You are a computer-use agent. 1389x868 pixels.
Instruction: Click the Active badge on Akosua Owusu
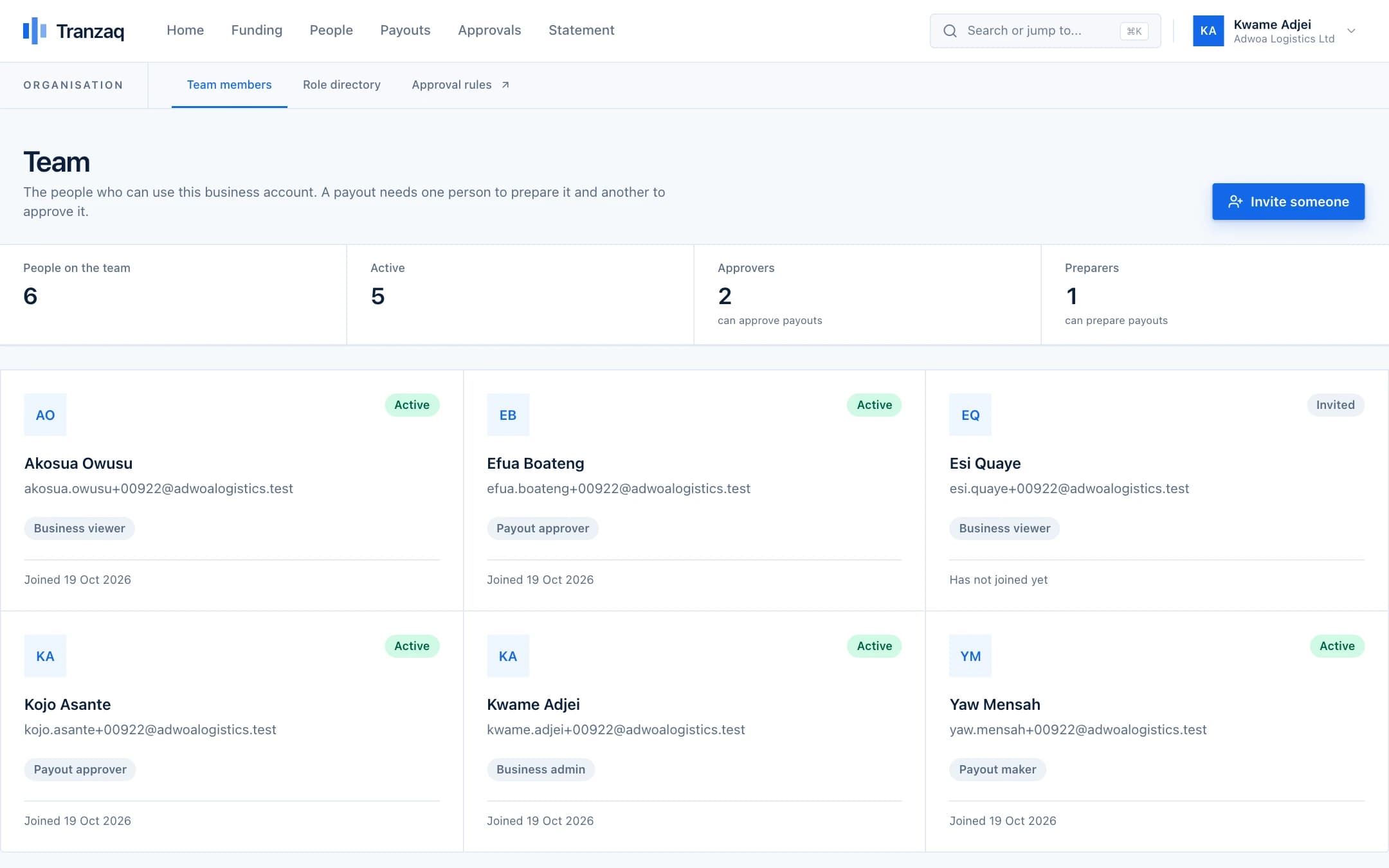[x=412, y=405]
